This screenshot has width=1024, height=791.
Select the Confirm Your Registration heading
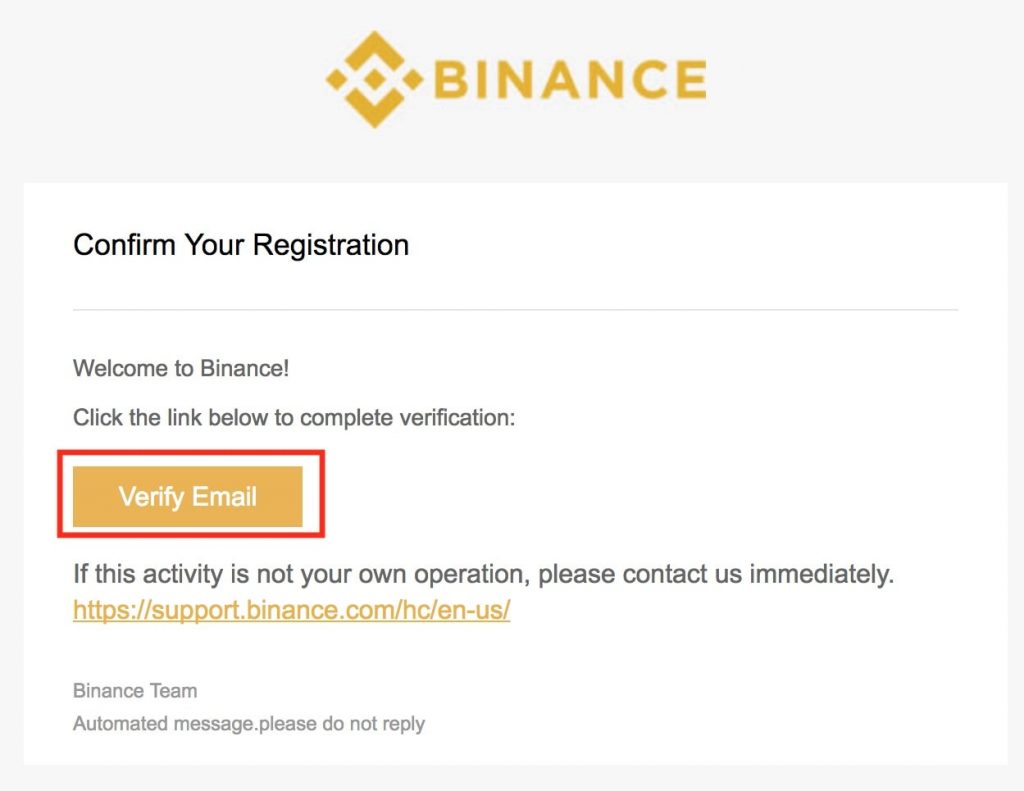241,246
